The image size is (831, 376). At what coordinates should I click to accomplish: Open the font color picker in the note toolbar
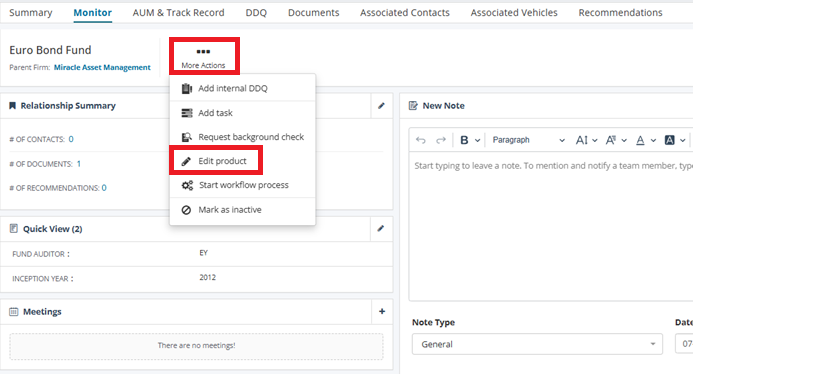(646, 140)
